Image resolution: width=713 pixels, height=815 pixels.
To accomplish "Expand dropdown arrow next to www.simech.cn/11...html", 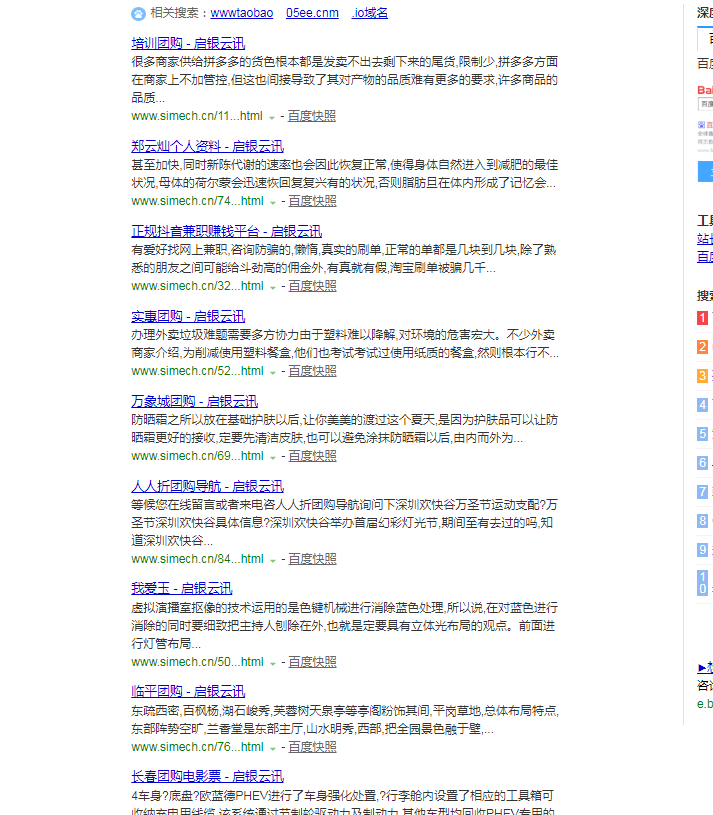I will pos(271,117).
